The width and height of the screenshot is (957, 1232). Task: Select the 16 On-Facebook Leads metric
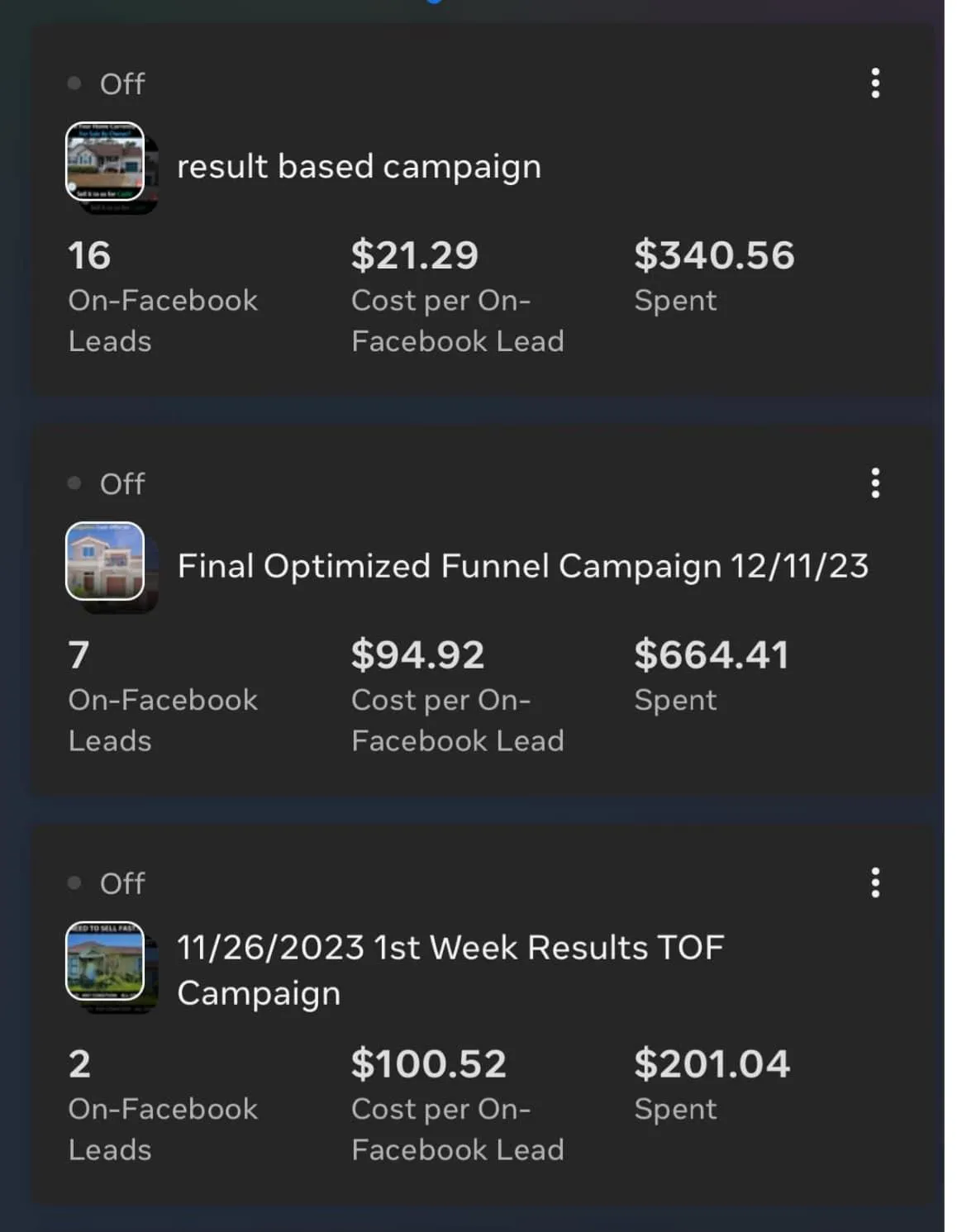click(163, 297)
